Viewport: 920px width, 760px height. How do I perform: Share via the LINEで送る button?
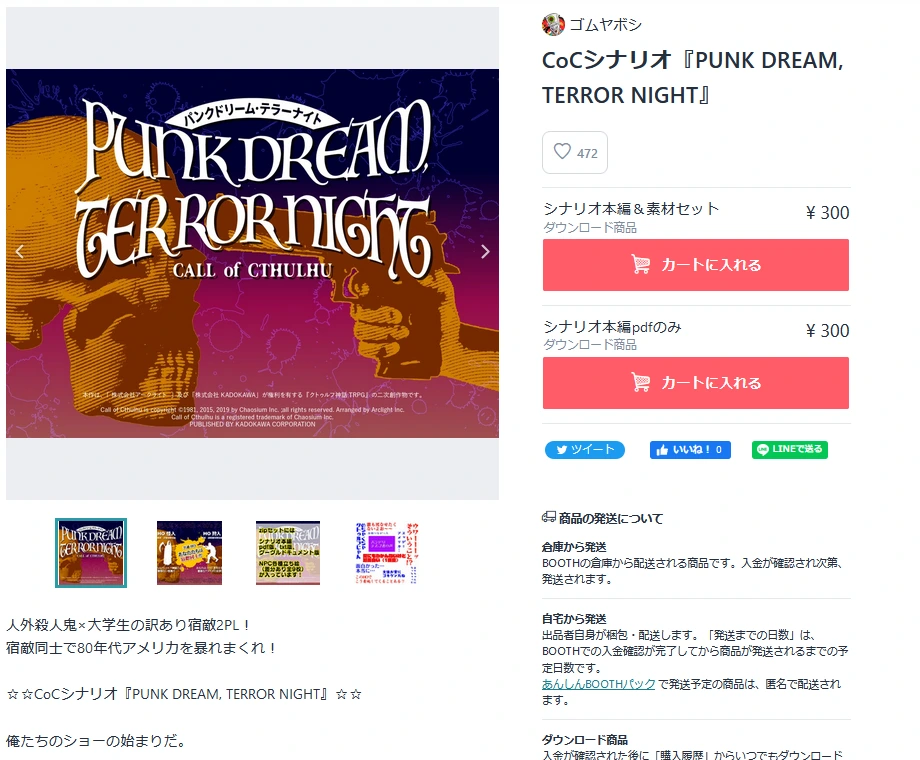[x=790, y=450]
